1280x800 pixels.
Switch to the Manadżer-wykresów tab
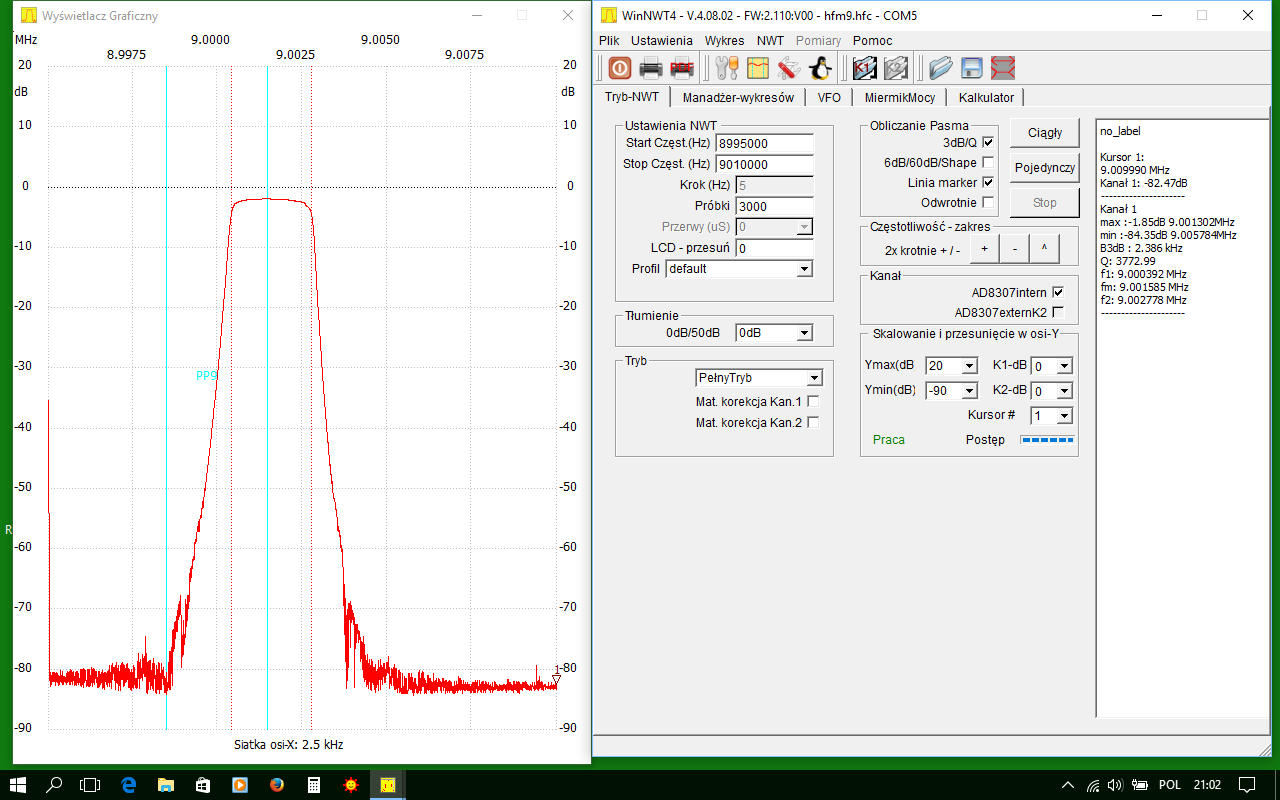point(738,98)
